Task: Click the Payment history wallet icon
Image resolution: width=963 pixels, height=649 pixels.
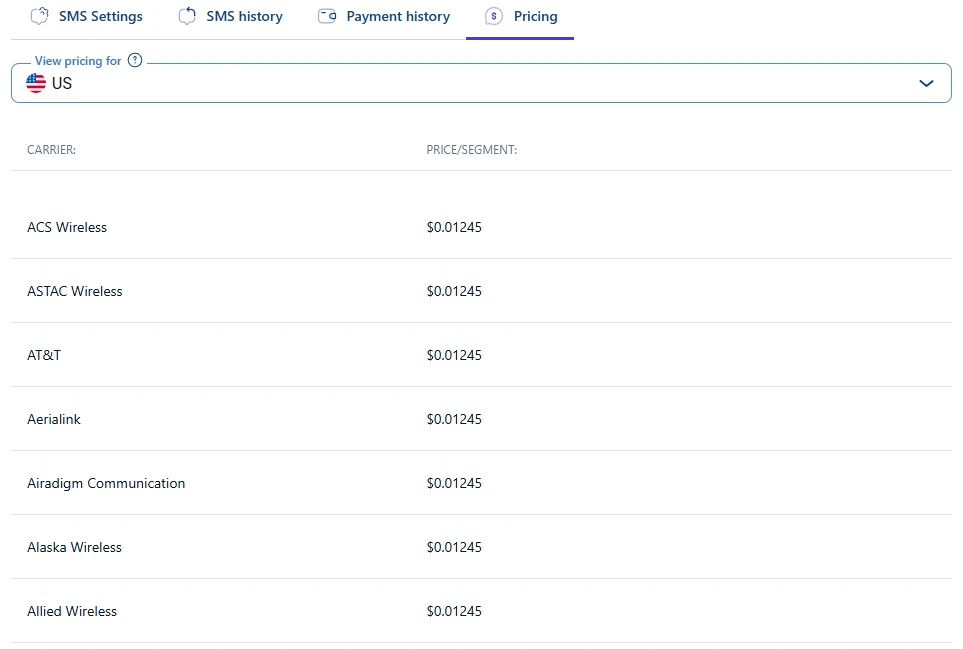Action: (327, 16)
